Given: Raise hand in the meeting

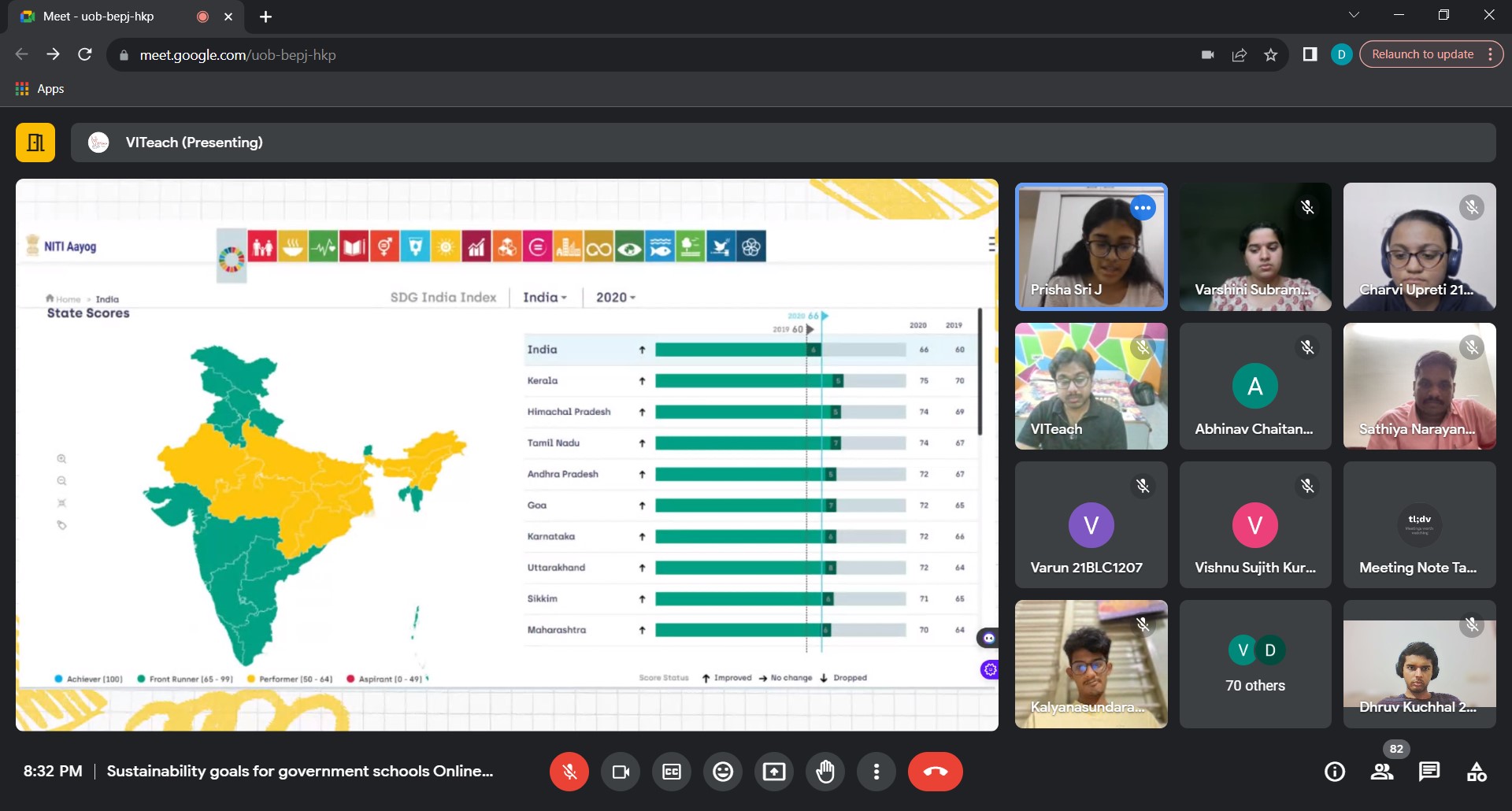Looking at the screenshot, I should pos(825,772).
